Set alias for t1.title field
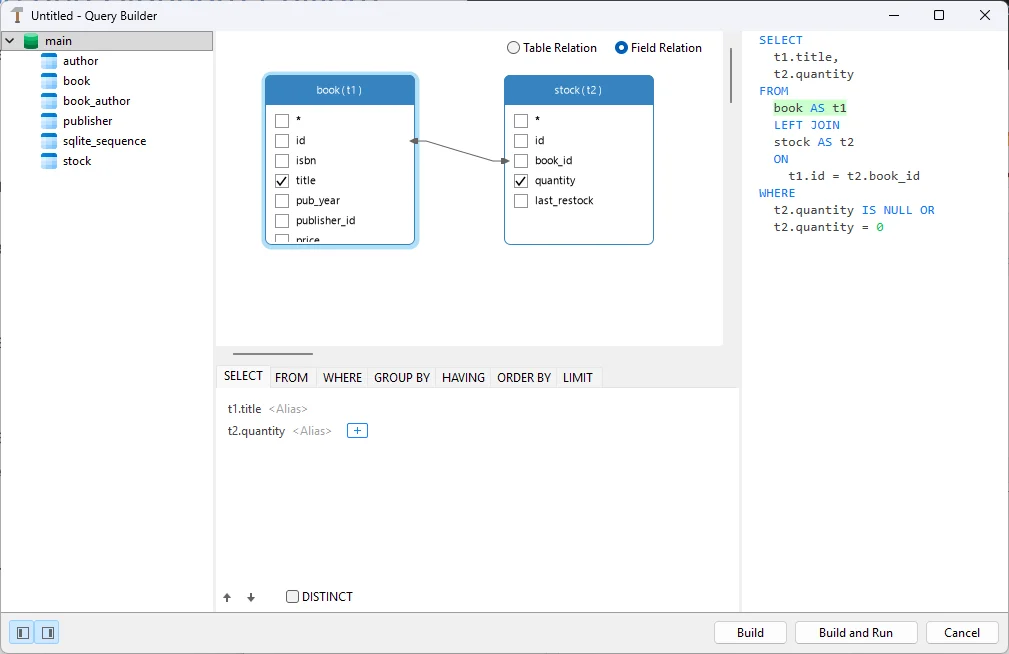This screenshot has height=654, width=1009. tap(288, 409)
